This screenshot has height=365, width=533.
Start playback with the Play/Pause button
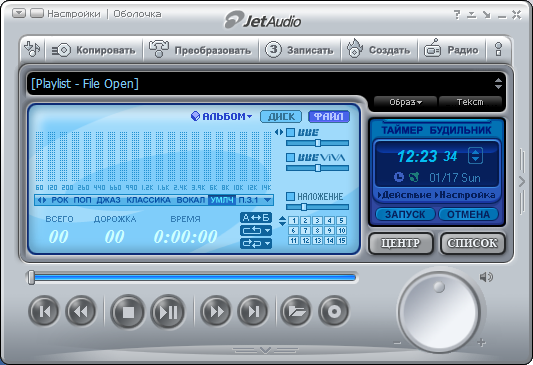pos(168,312)
